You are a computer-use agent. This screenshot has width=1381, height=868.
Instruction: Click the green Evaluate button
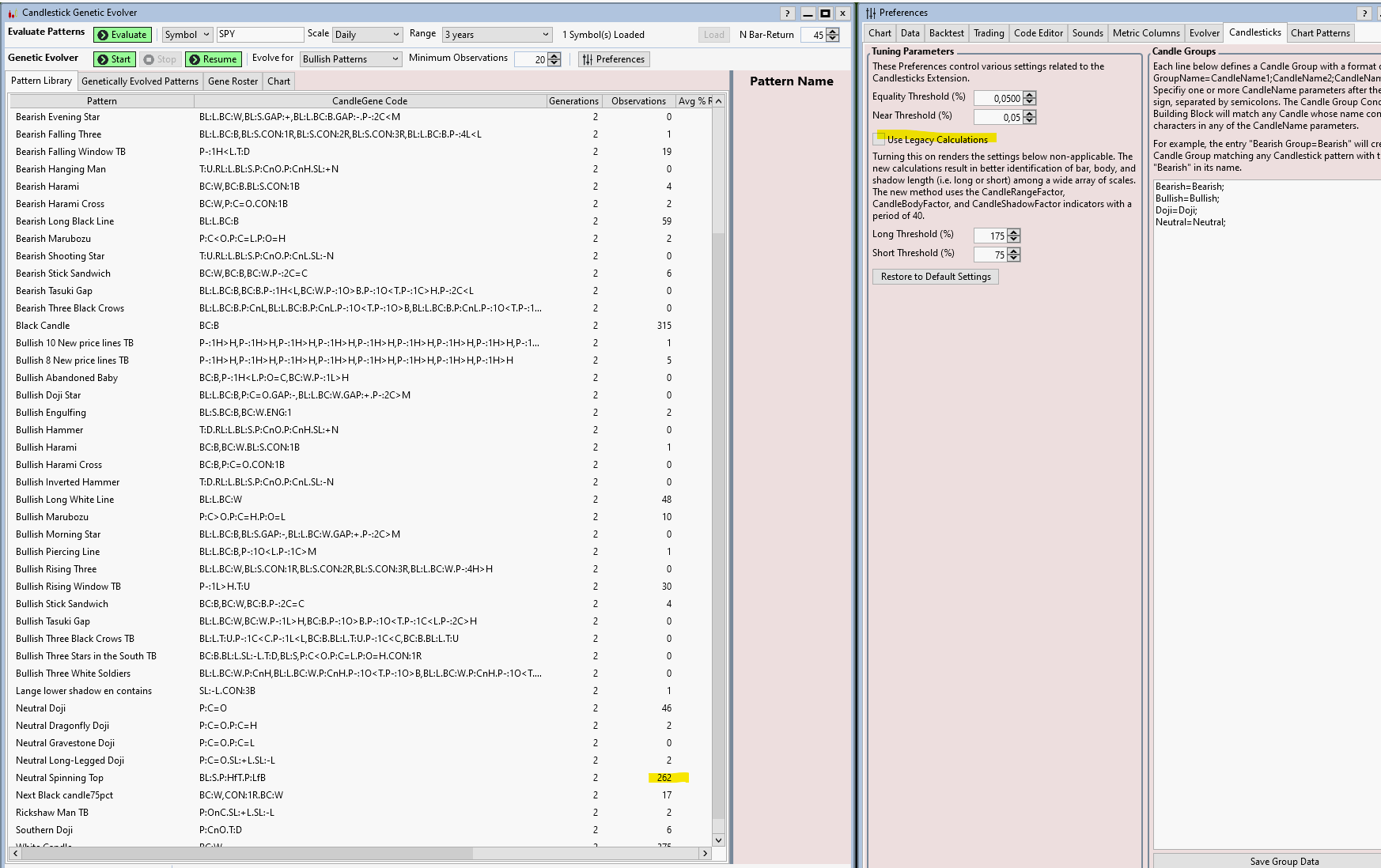coord(123,35)
